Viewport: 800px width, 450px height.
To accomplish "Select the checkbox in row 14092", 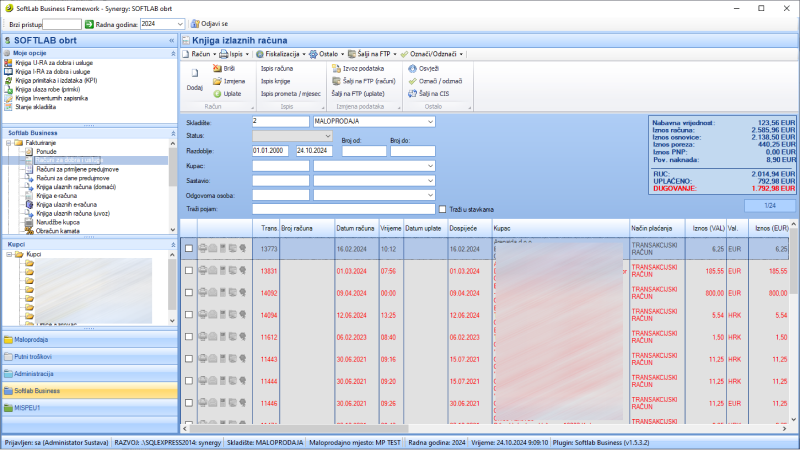I will click(189, 293).
